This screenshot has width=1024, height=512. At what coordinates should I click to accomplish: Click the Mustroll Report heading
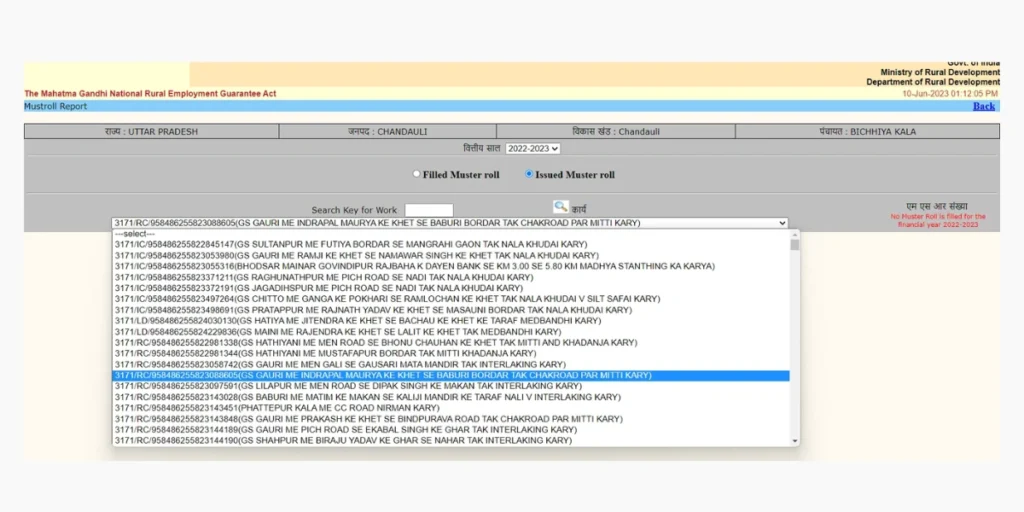coord(56,106)
